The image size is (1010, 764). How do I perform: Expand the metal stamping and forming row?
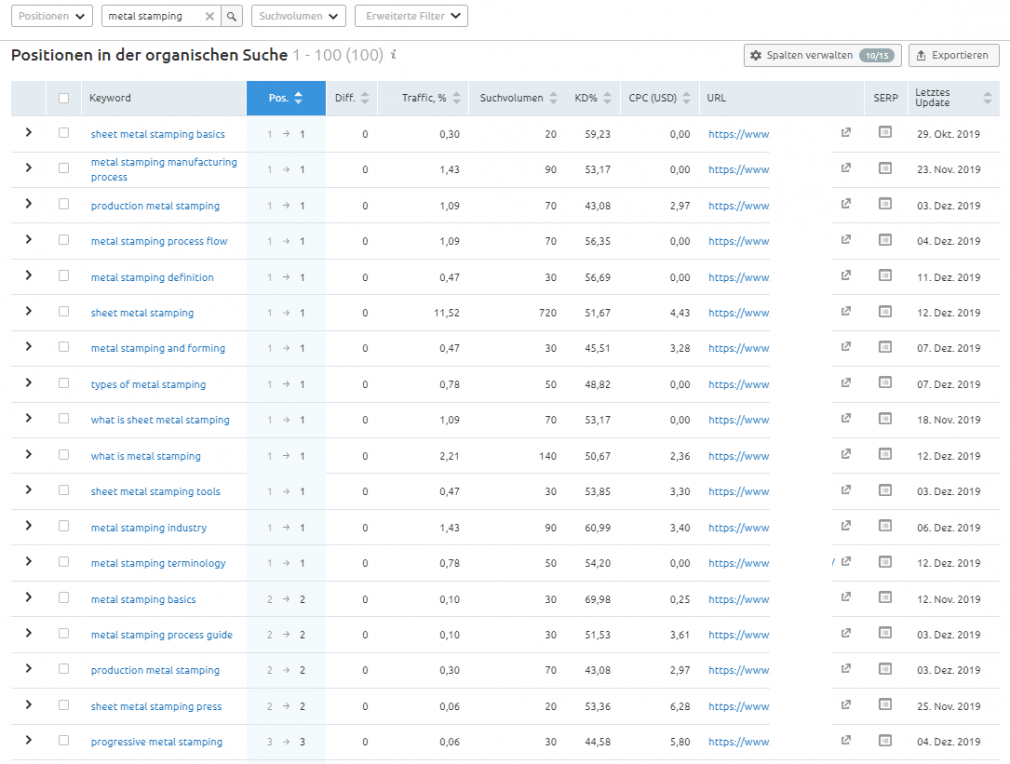(28, 347)
